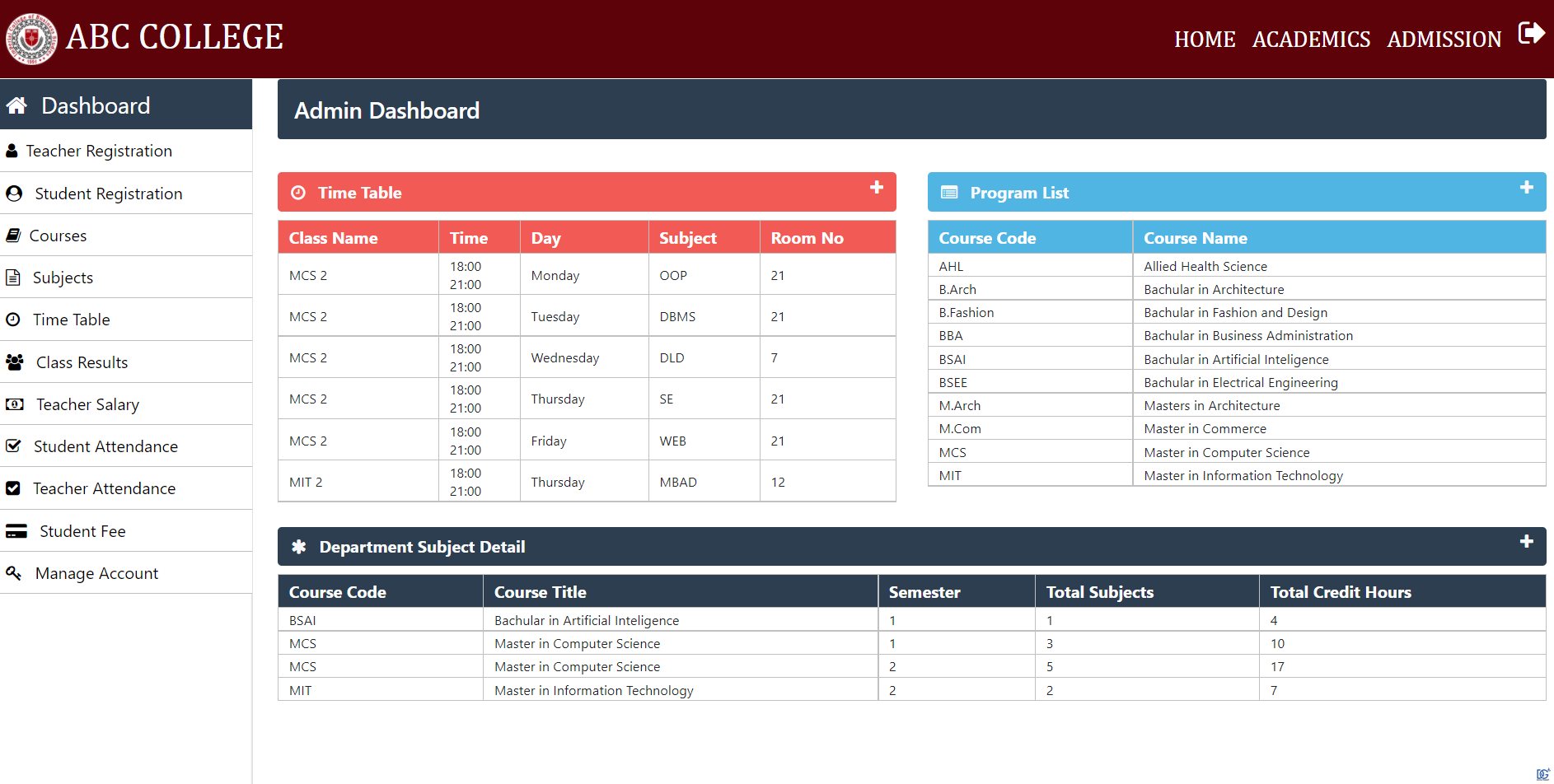This screenshot has width=1554, height=784.
Task: Click the list icon in Program List header
Action: tap(949, 193)
